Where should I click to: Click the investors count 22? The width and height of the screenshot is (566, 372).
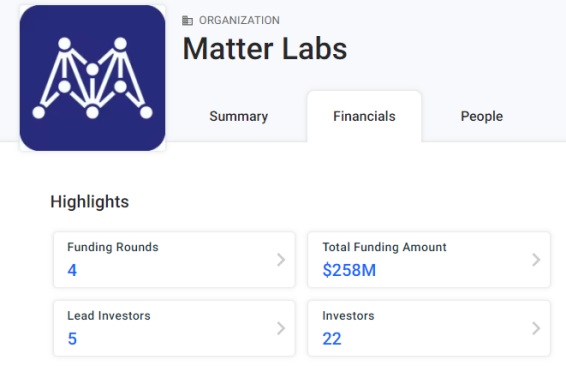click(332, 339)
